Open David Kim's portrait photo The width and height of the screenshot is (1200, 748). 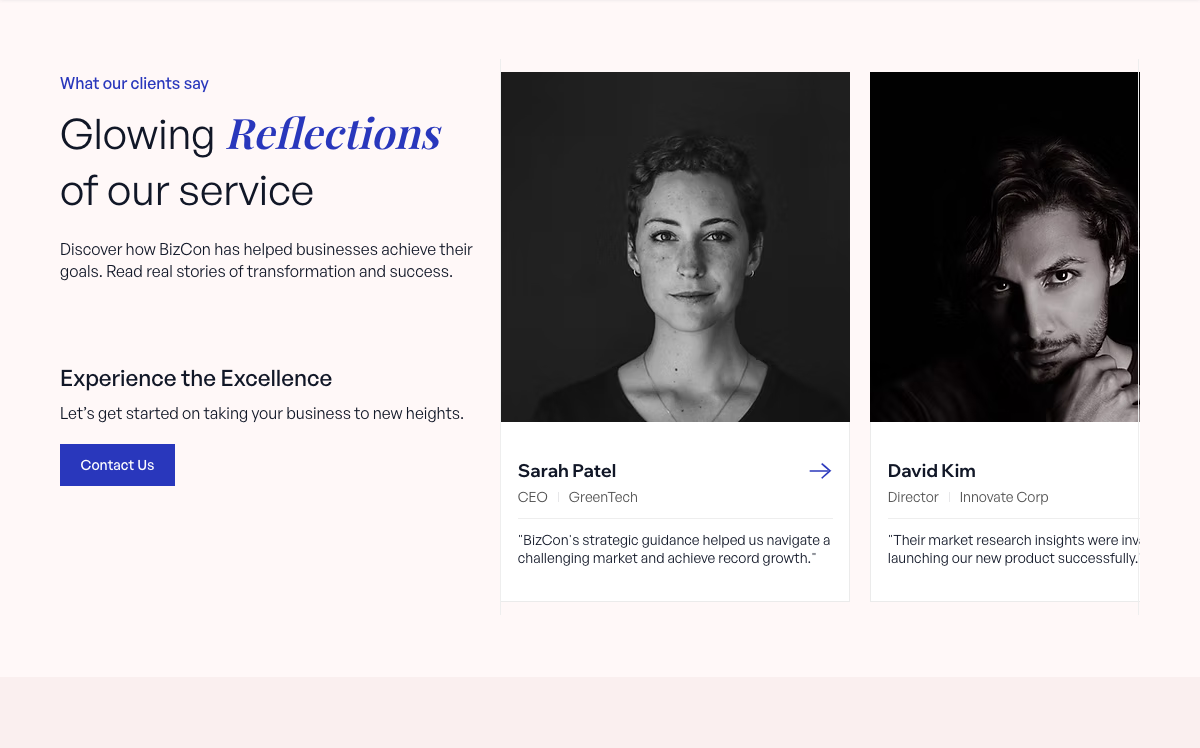pyautogui.click(x=1004, y=247)
